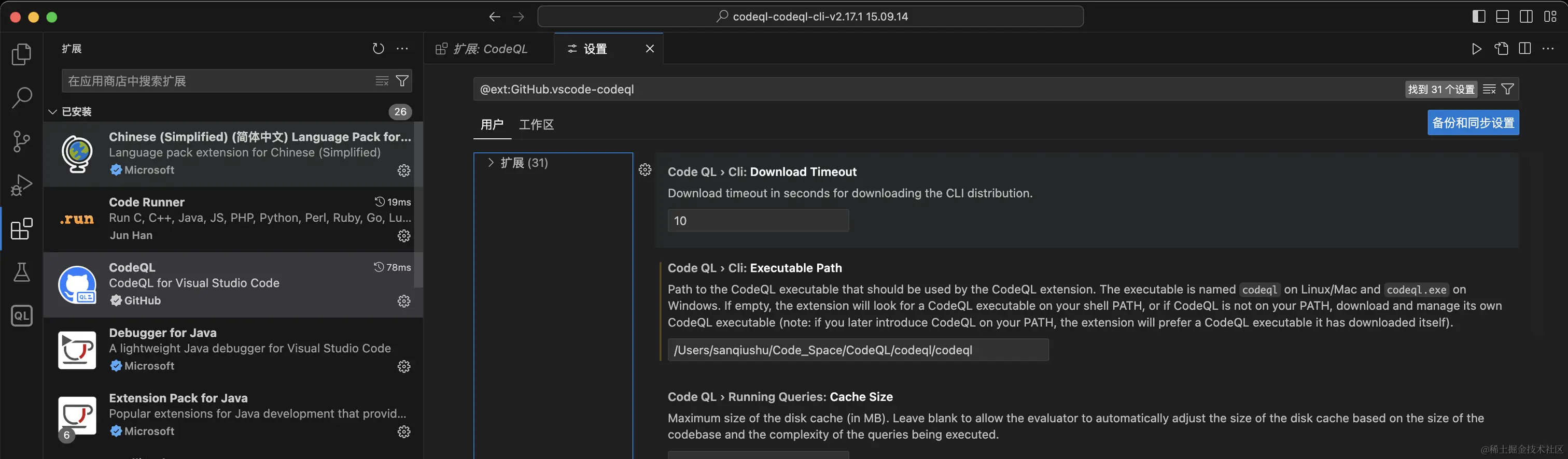The height and width of the screenshot is (459, 1568).
Task: Click the Extension Pack for Java thumbnail
Action: (77, 416)
